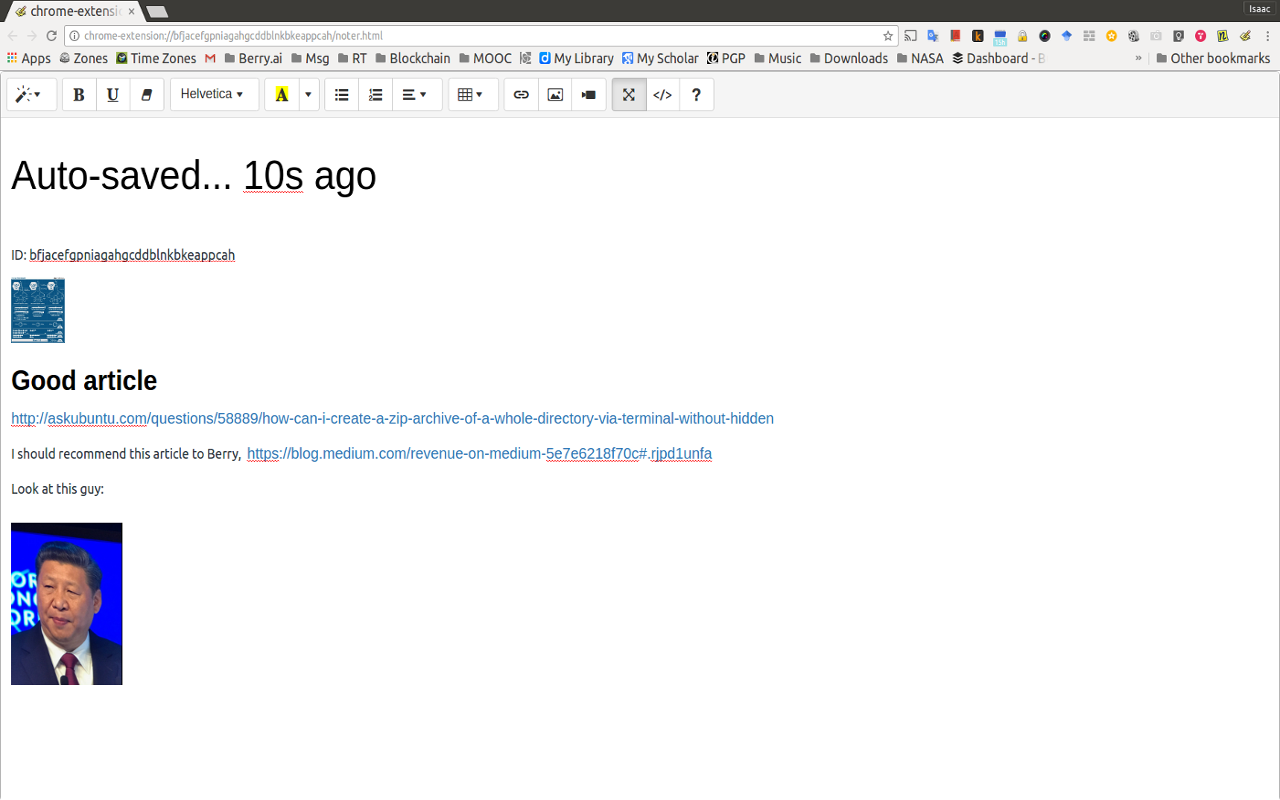
Task: Open the Other bookmarks menu
Action: [1213, 58]
